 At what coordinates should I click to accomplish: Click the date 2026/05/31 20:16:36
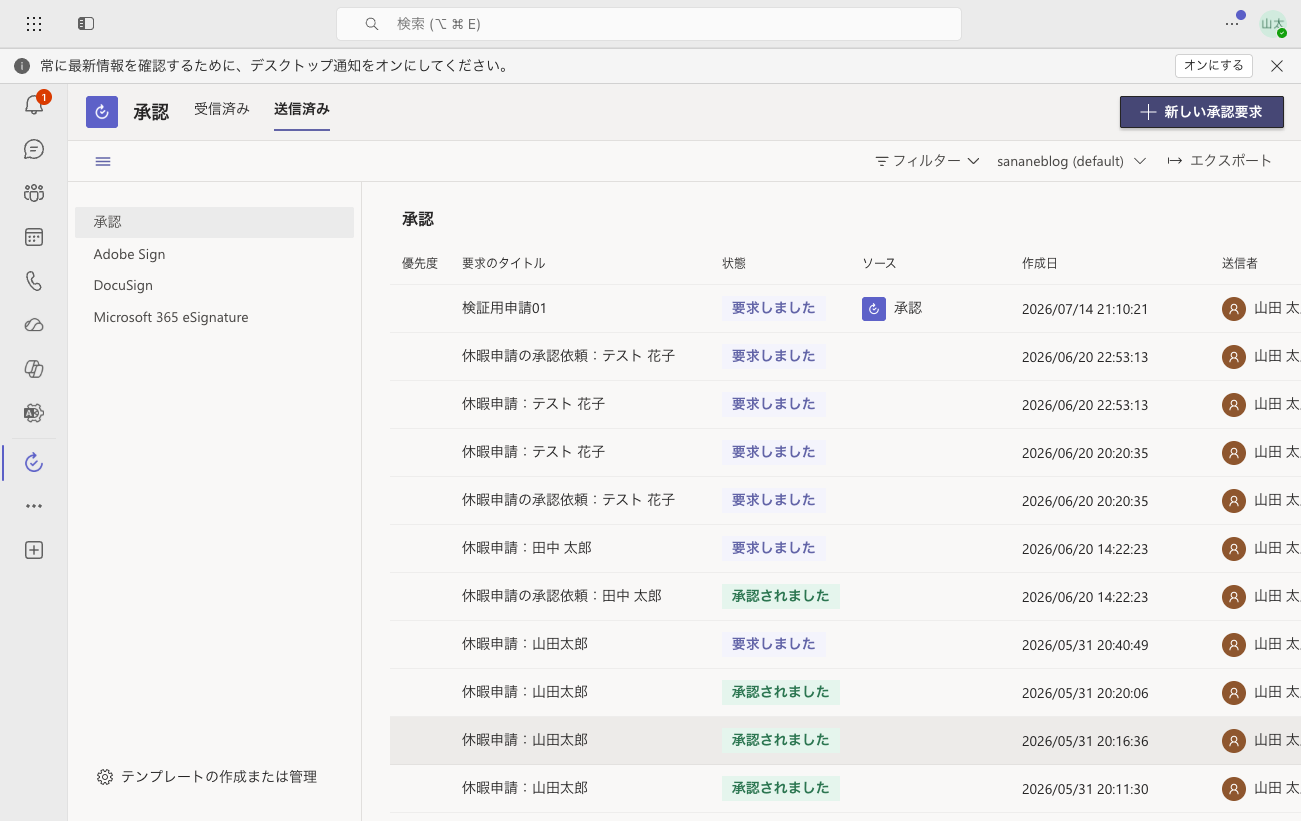(x=1085, y=741)
